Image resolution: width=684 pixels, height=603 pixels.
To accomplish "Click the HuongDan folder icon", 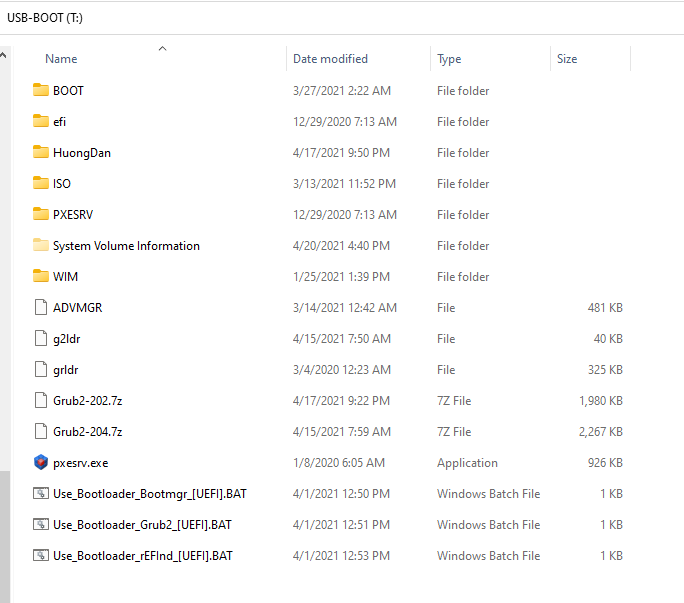I will (41, 152).
